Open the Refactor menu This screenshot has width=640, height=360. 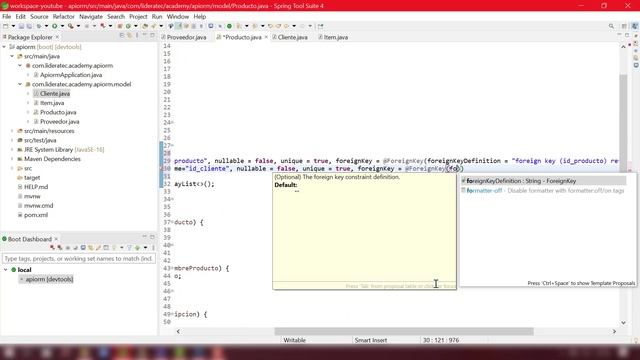pos(64,17)
